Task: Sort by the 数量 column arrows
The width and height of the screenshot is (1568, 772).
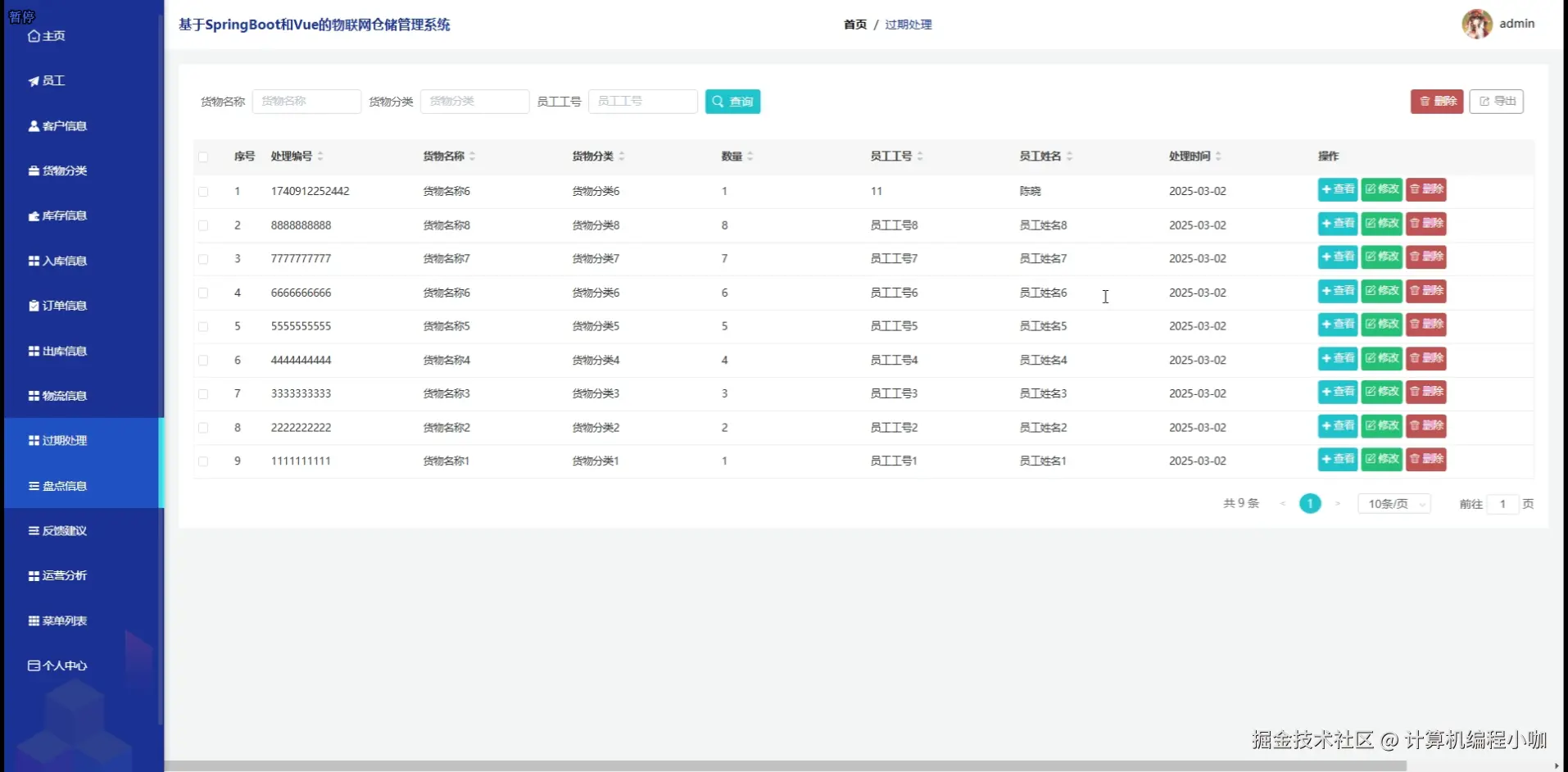Action: click(750, 157)
